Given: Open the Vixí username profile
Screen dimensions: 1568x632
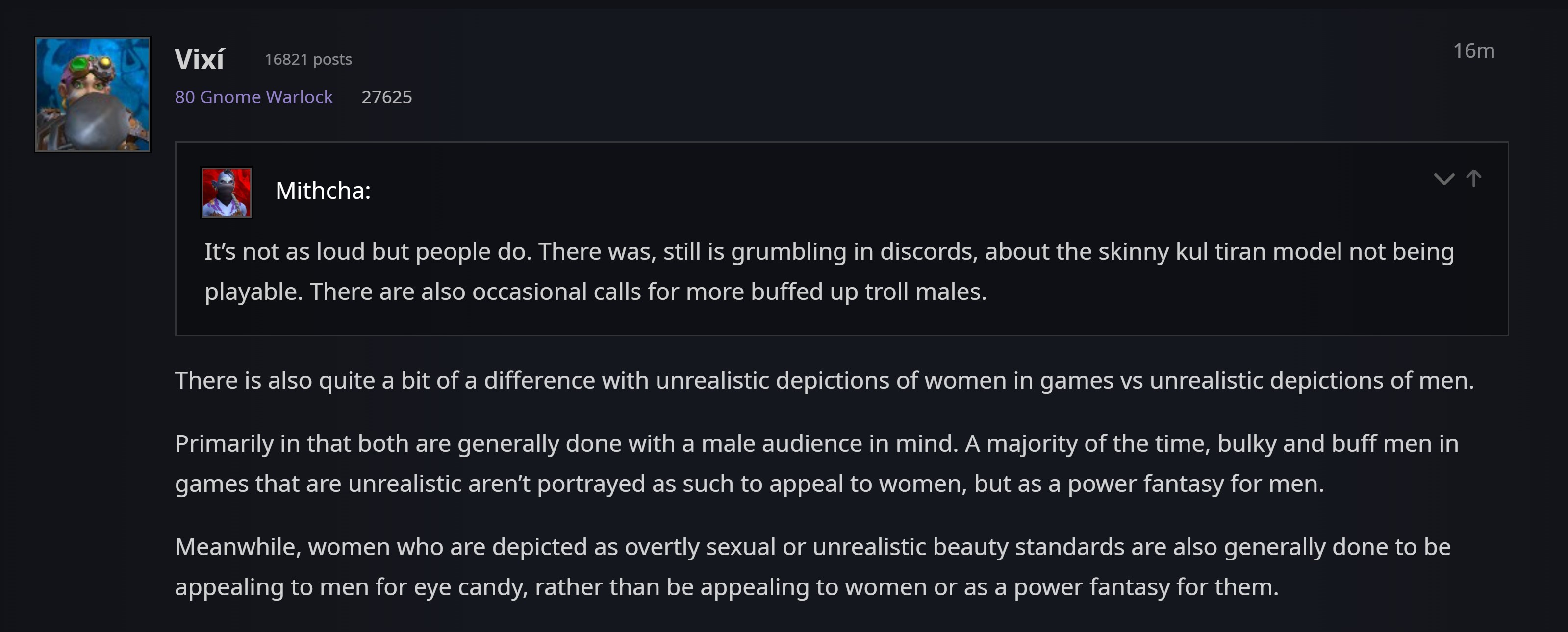Looking at the screenshot, I should [x=200, y=60].
